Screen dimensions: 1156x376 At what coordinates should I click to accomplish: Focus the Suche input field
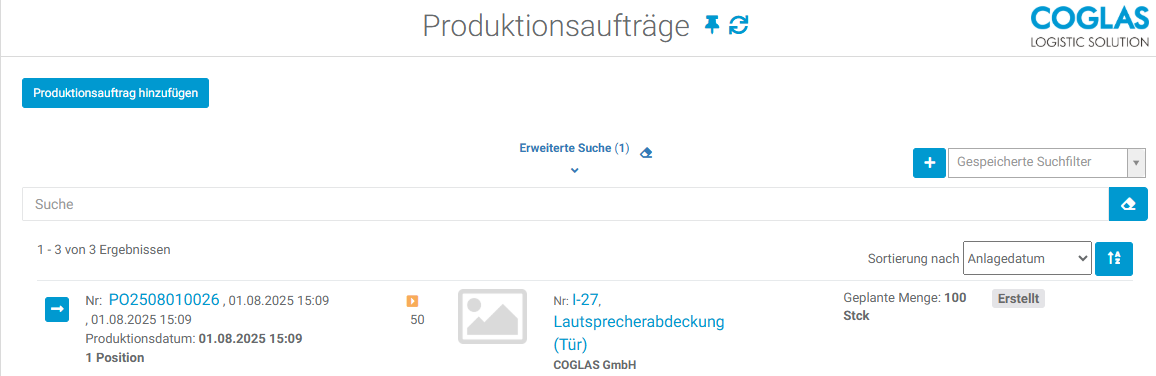[x=565, y=204]
